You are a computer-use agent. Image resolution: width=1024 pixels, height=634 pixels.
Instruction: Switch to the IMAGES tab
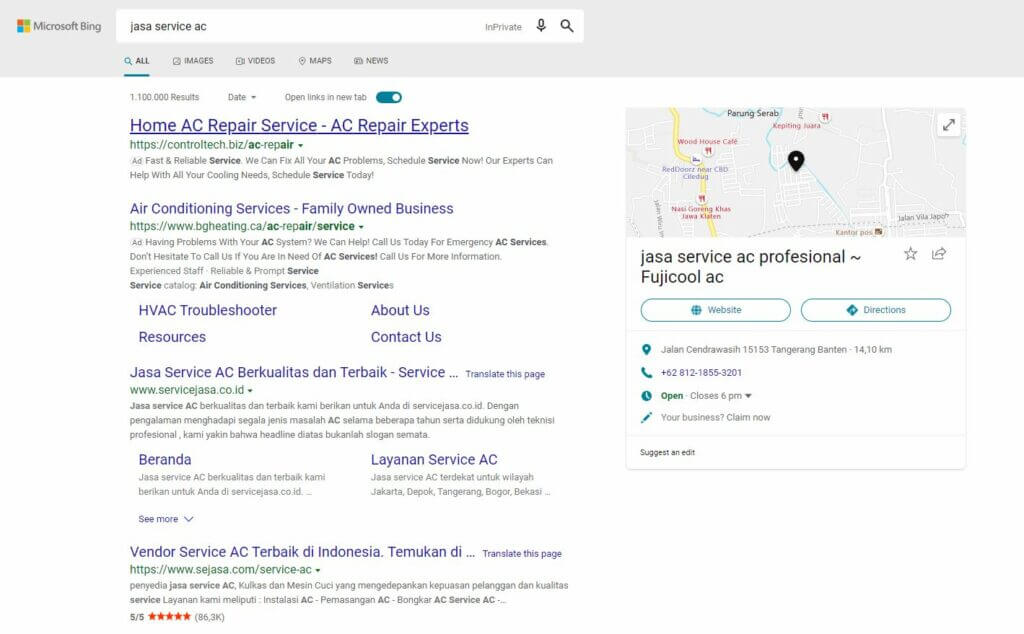click(x=193, y=61)
